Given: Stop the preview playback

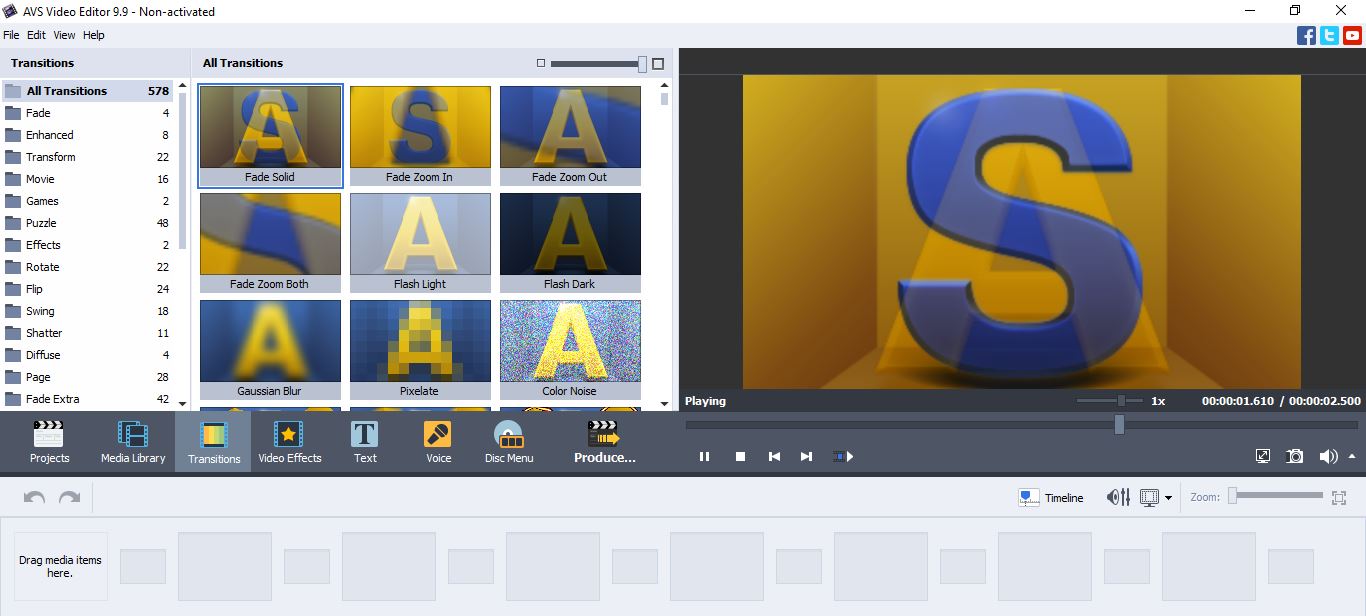Looking at the screenshot, I should coord(740,456).
